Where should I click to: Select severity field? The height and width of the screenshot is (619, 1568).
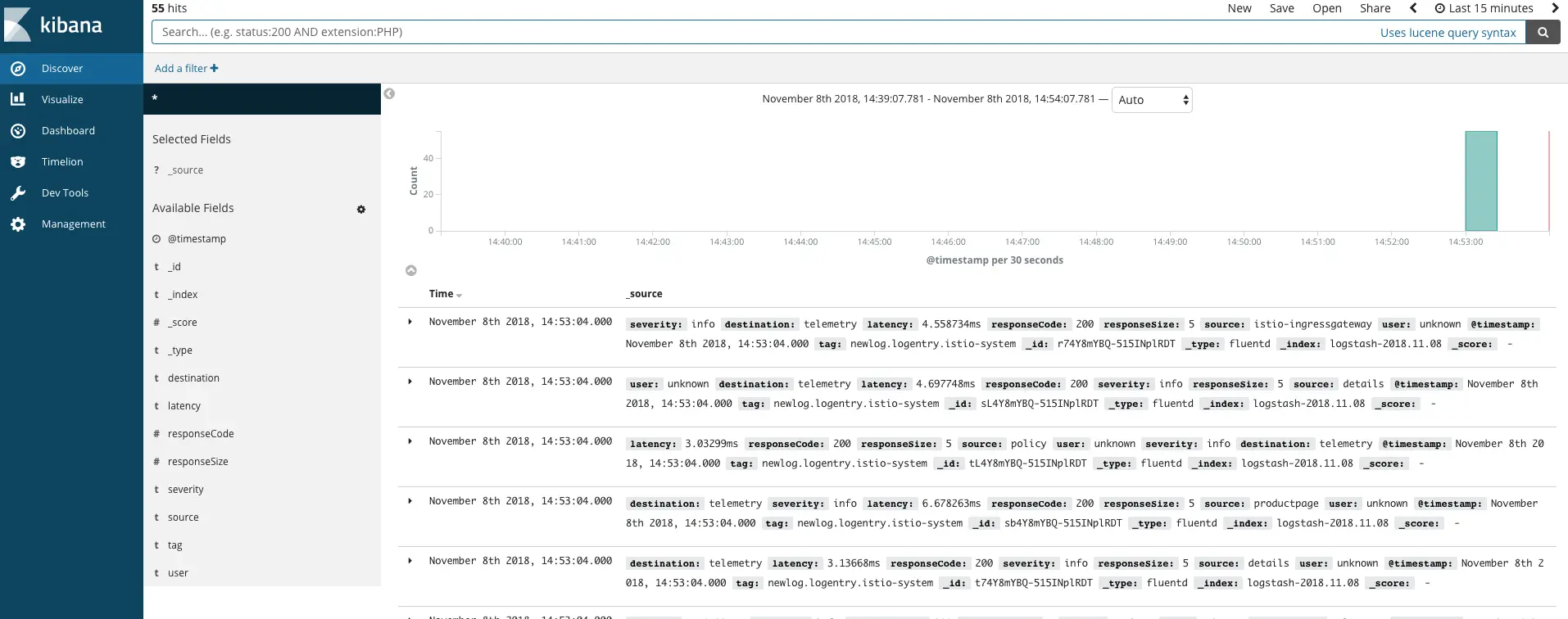186,490
